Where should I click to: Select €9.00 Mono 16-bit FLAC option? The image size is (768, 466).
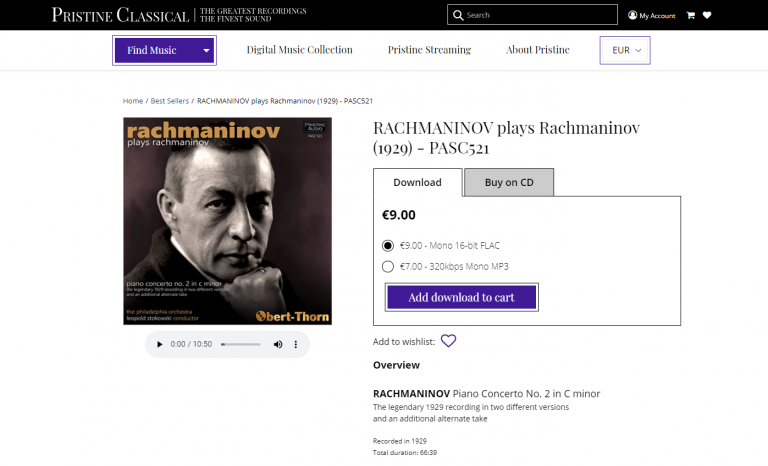pos(388,245)
